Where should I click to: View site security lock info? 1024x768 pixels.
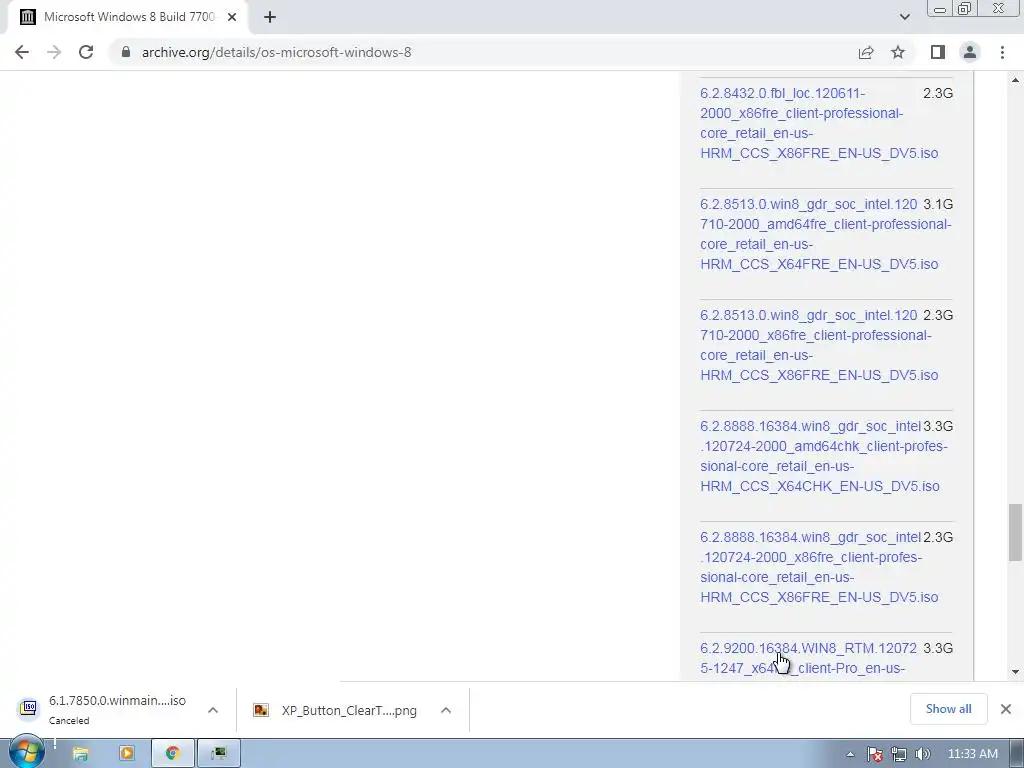point(126,52)
